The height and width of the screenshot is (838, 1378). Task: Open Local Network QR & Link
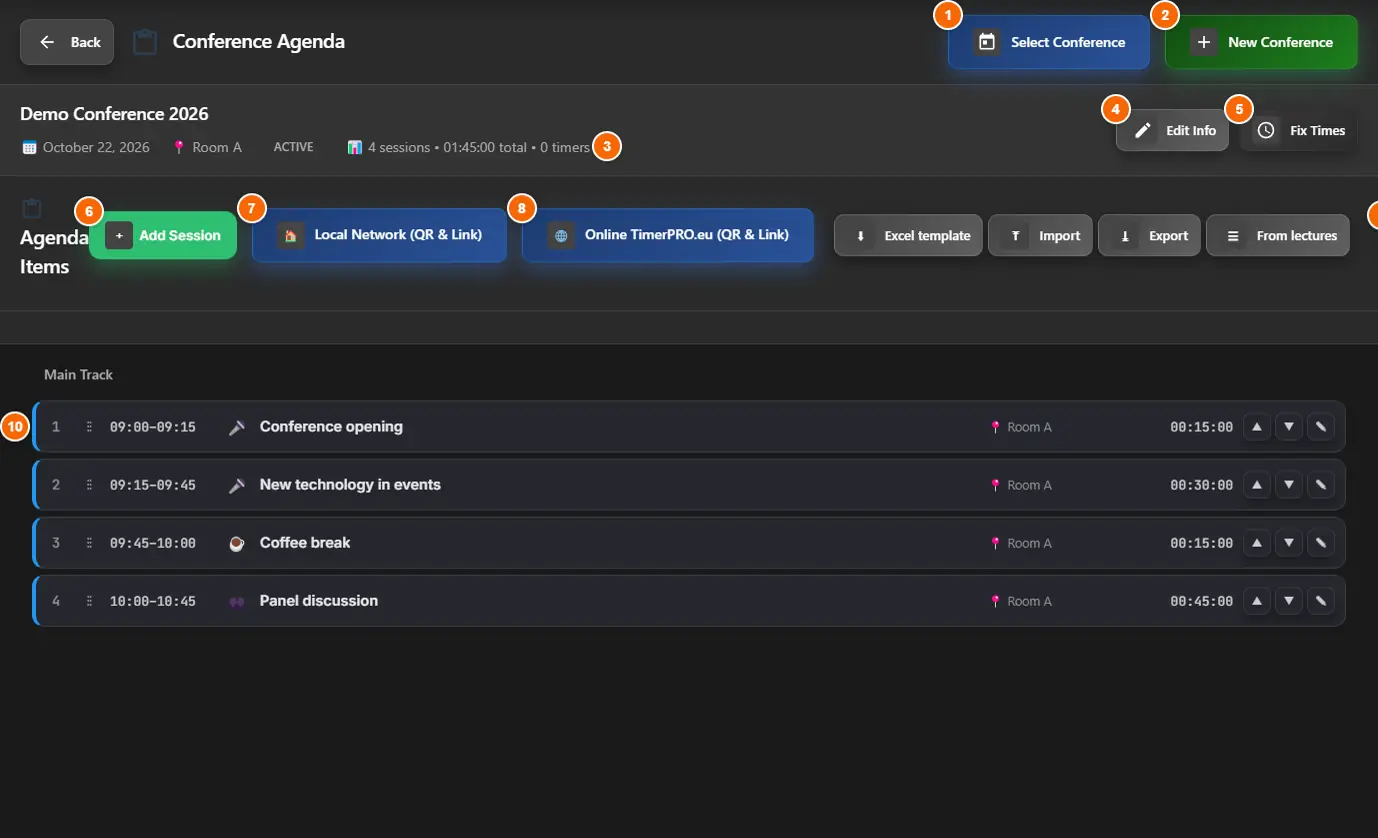[x=380, y=235]
